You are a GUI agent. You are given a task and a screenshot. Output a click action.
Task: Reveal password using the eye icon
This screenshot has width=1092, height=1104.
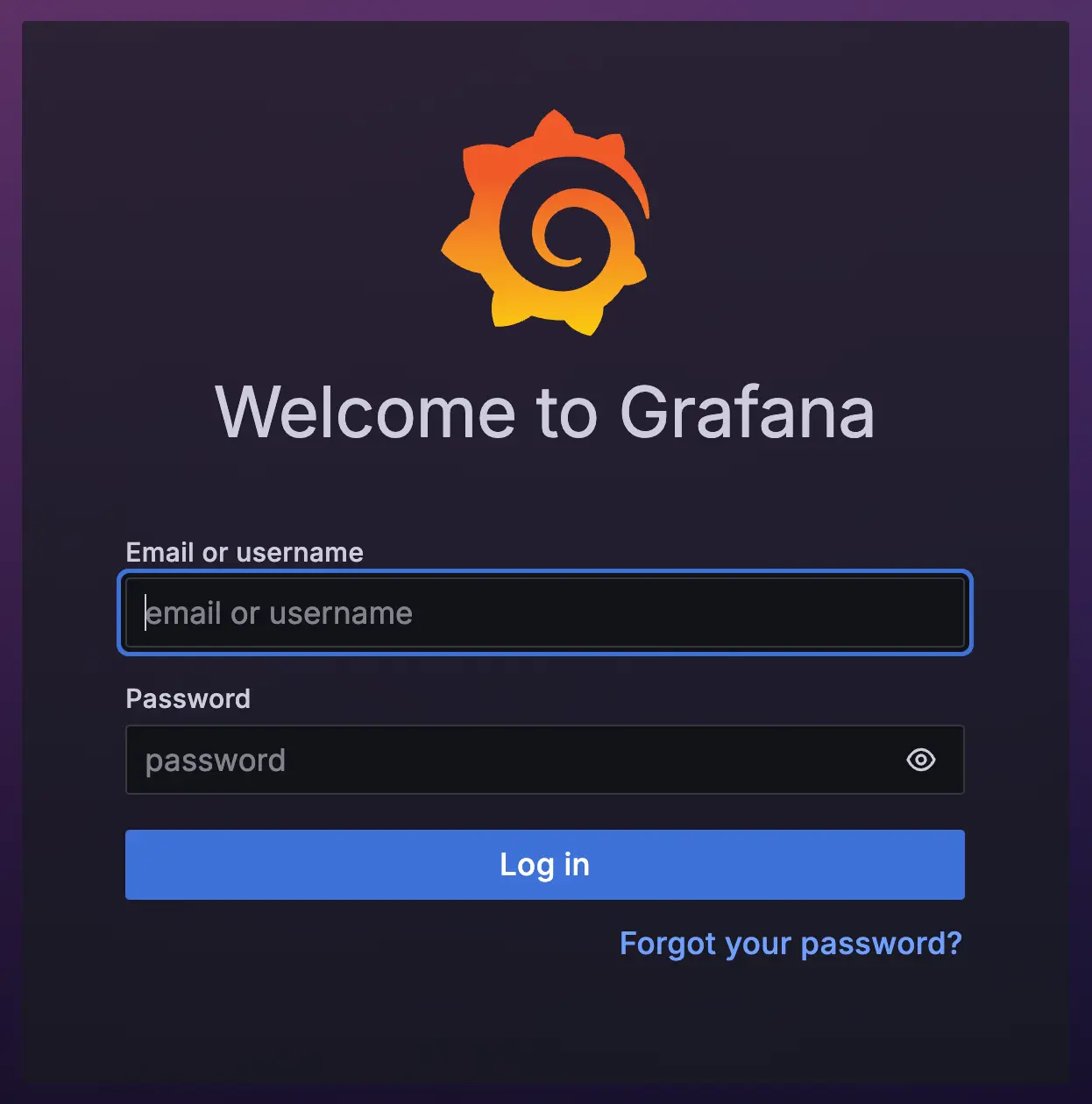point(920,760)
